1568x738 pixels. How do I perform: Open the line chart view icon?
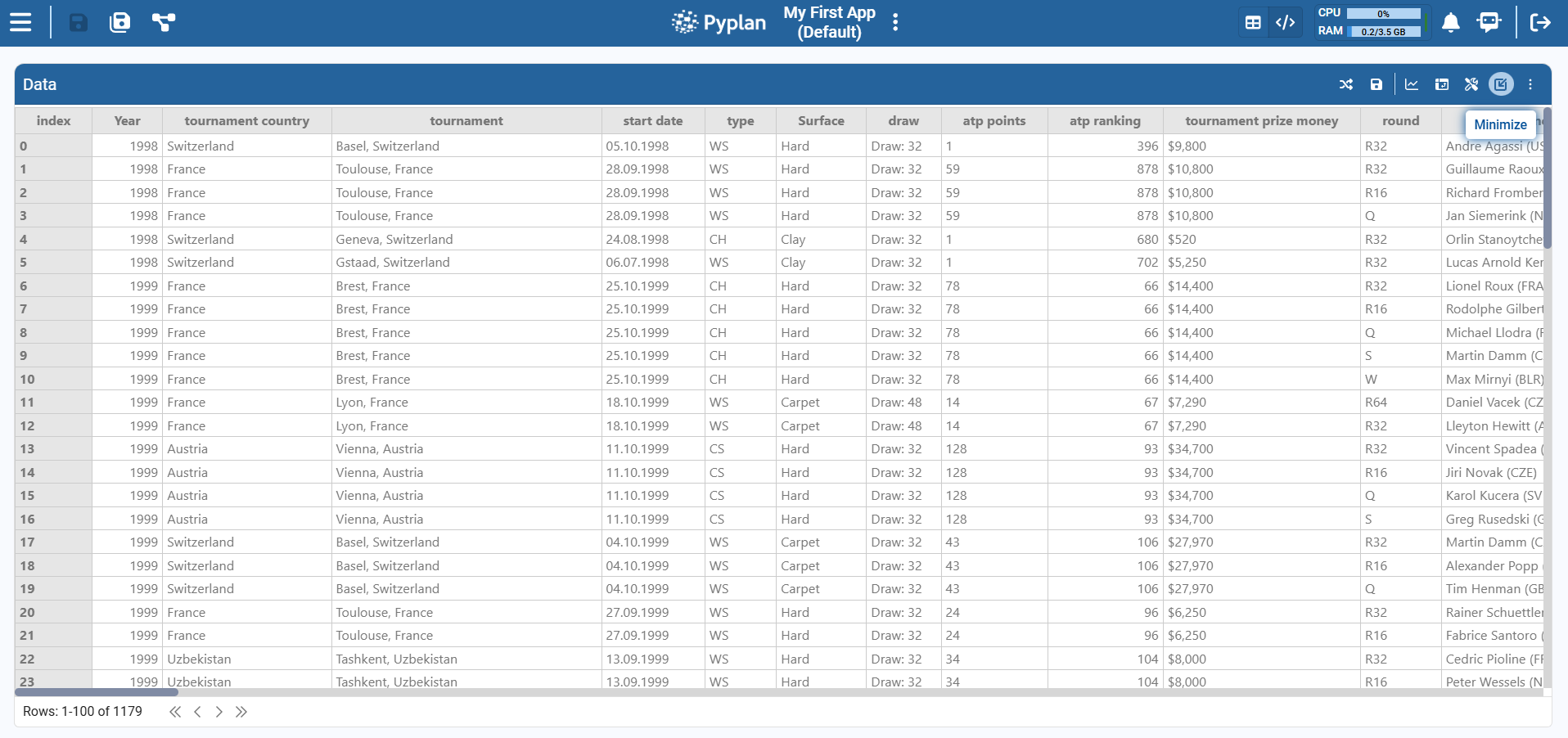click(1412, 84)
